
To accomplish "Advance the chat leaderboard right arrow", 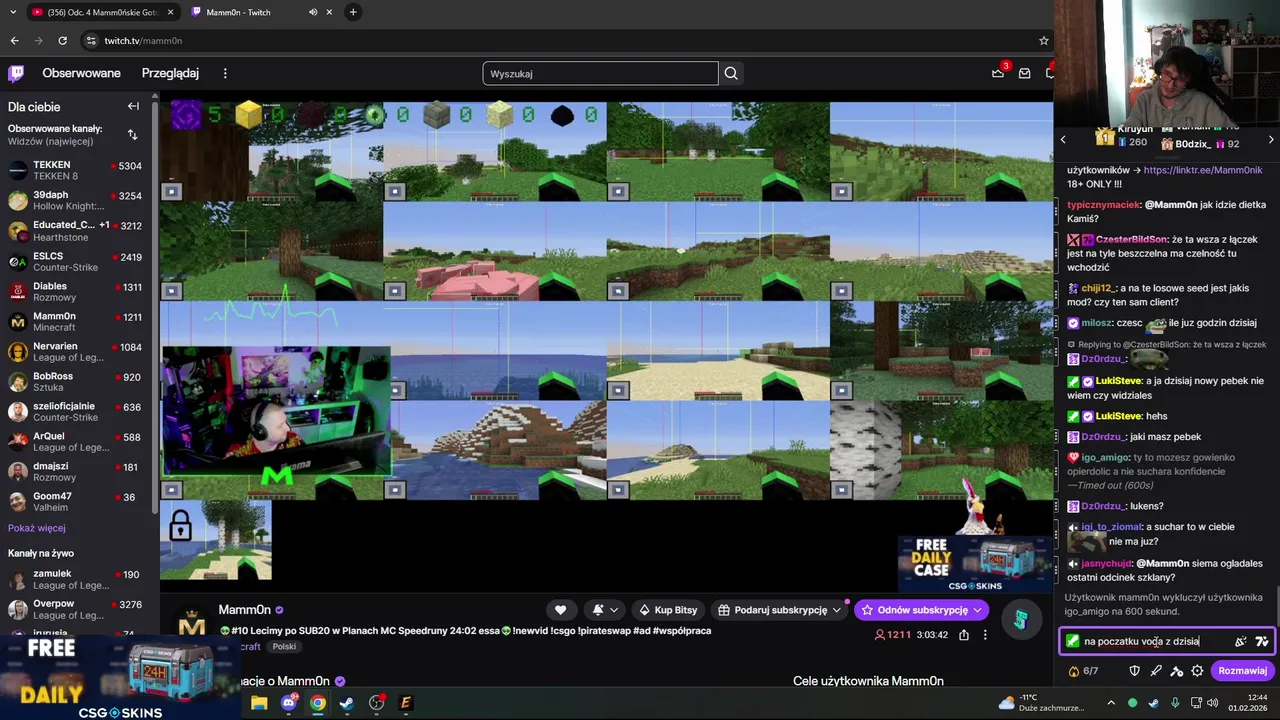I will [x=1271, y=140].
